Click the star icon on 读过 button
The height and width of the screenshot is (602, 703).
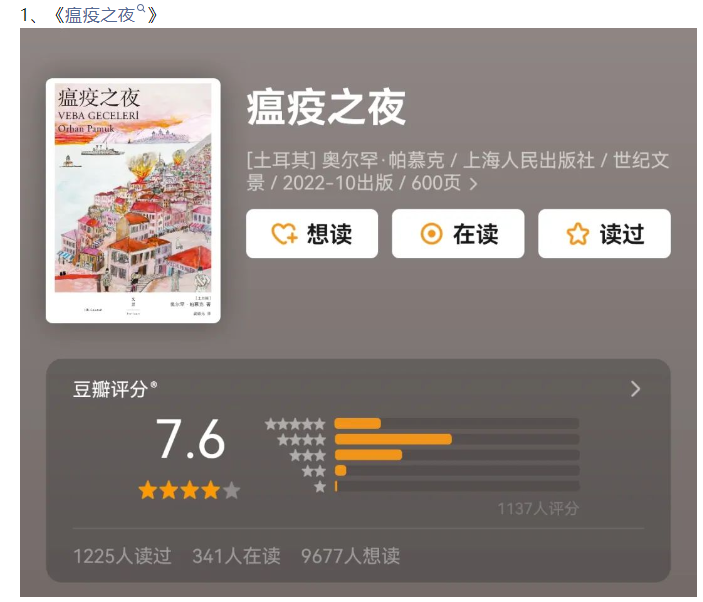(x=577, y=234)
